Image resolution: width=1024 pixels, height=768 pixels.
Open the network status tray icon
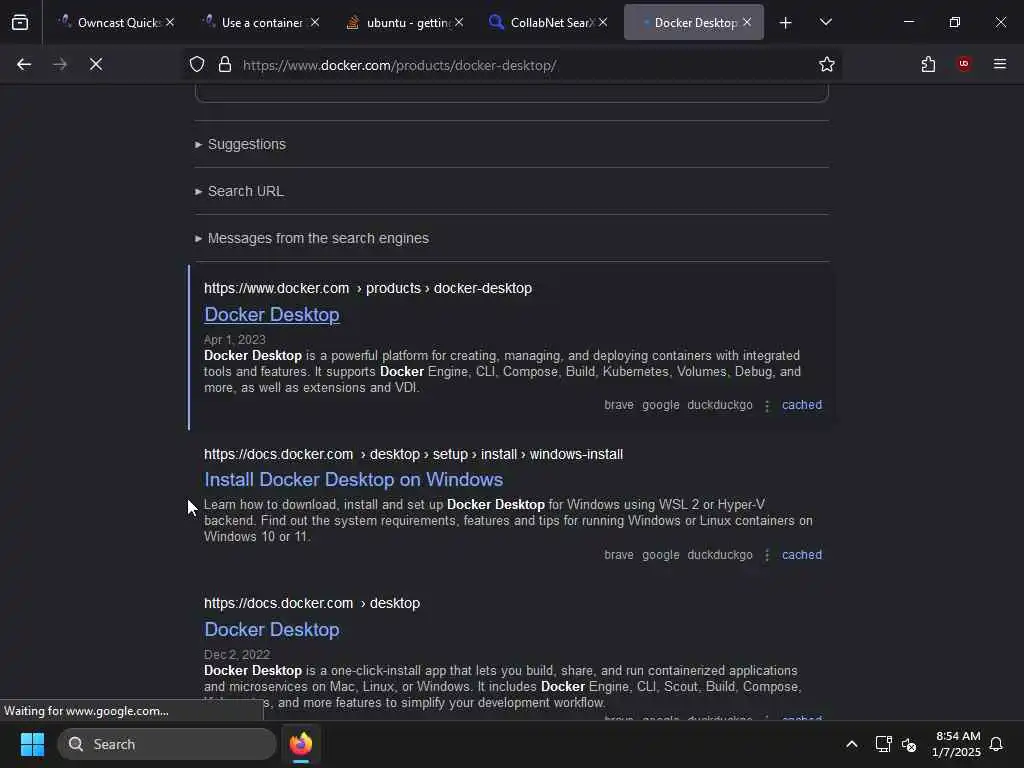coord(883,744)
